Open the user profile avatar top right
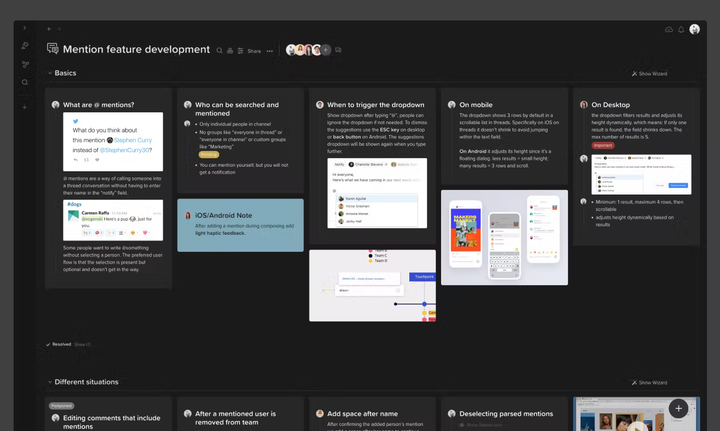Viewport: 720px width, 431px height. 694,29
